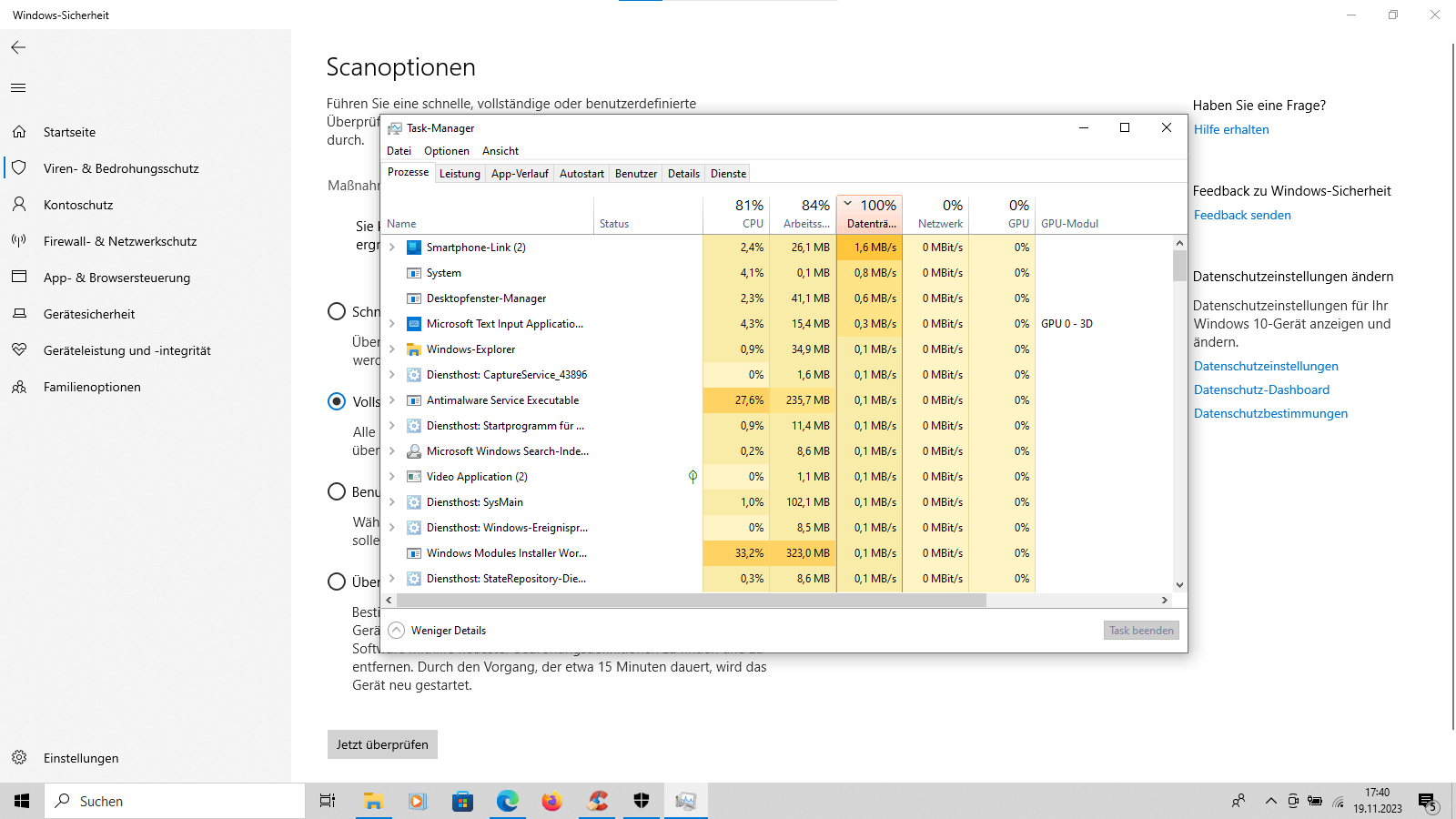The height and width of the screenshot is (819, 1456).
Task: Launch Microsoft Edge from the taskbar
Action: coord(507,801)
